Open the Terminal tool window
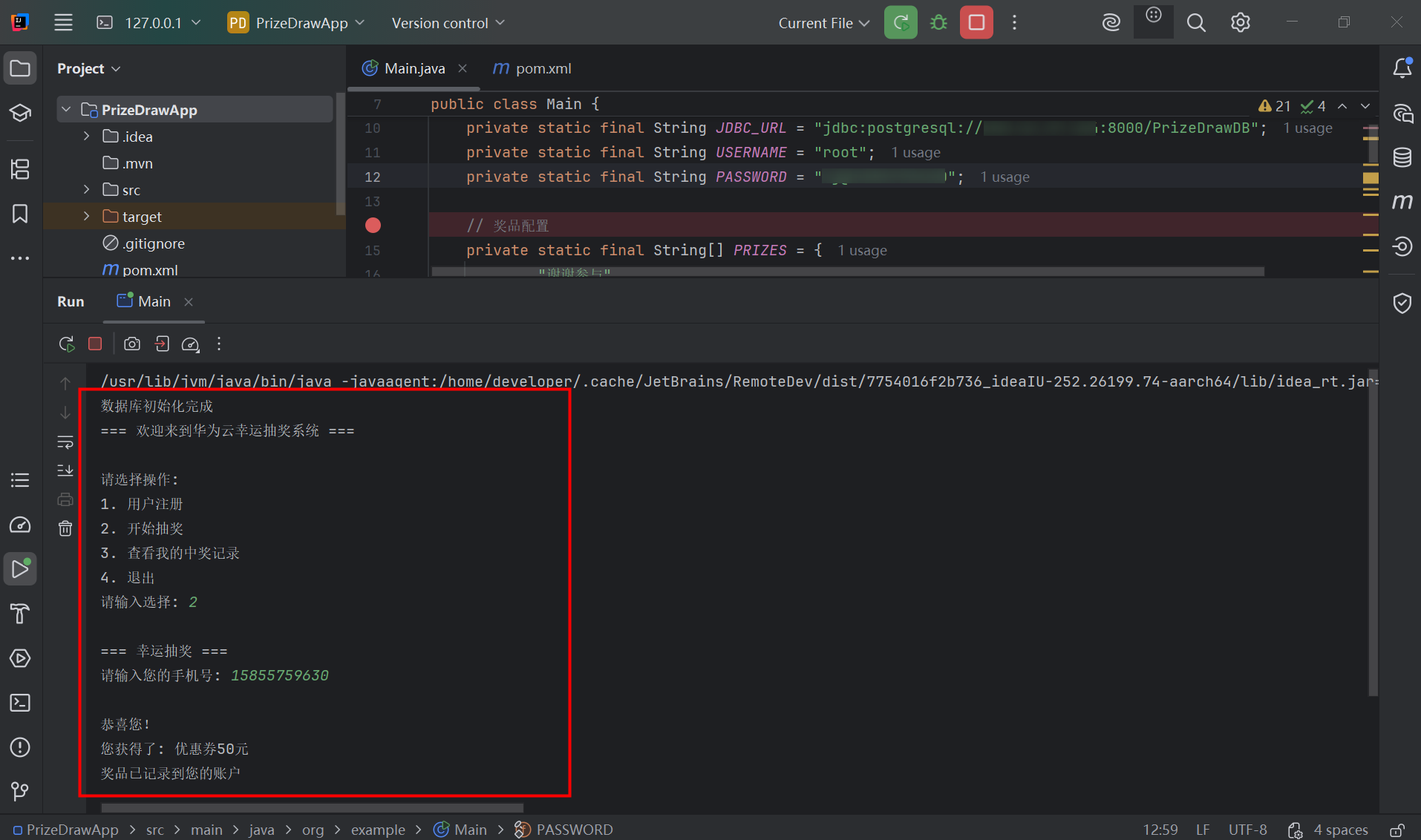1421x840 pixels. click(20, 703)
